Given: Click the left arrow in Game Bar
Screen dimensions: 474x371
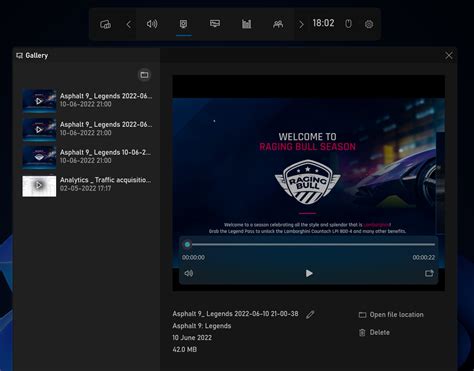Looking at the screenshot, I should pyautogui.click(x=129, y=24).
